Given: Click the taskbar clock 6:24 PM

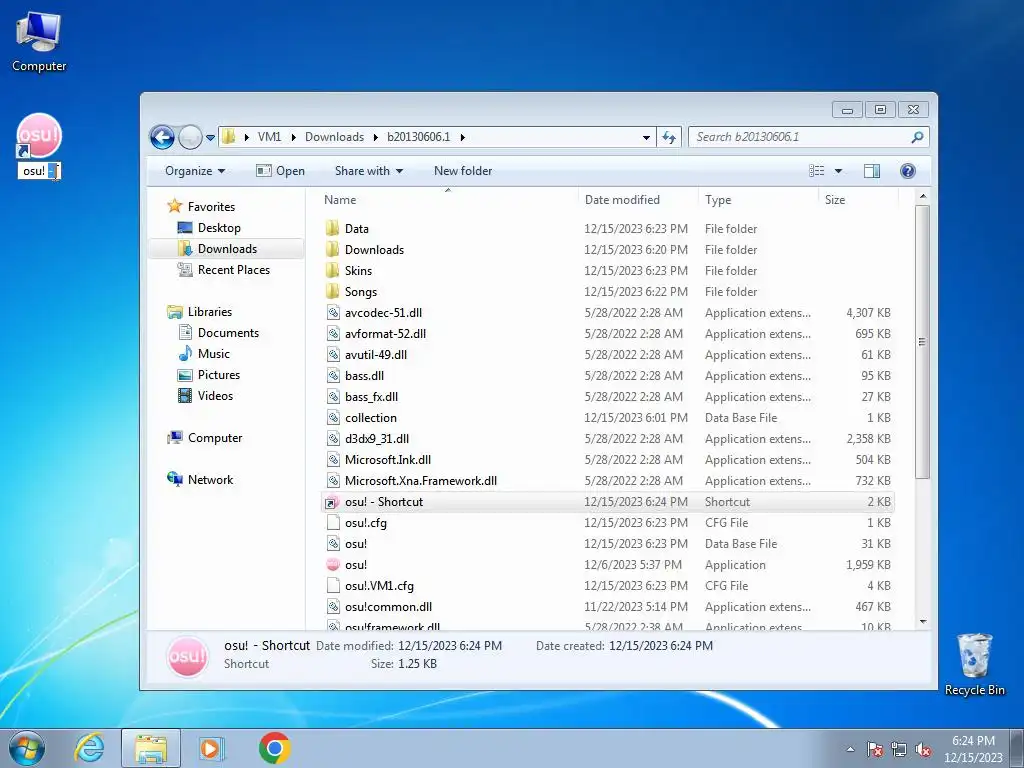Looking at the screenshot, I should coord(973,749).
